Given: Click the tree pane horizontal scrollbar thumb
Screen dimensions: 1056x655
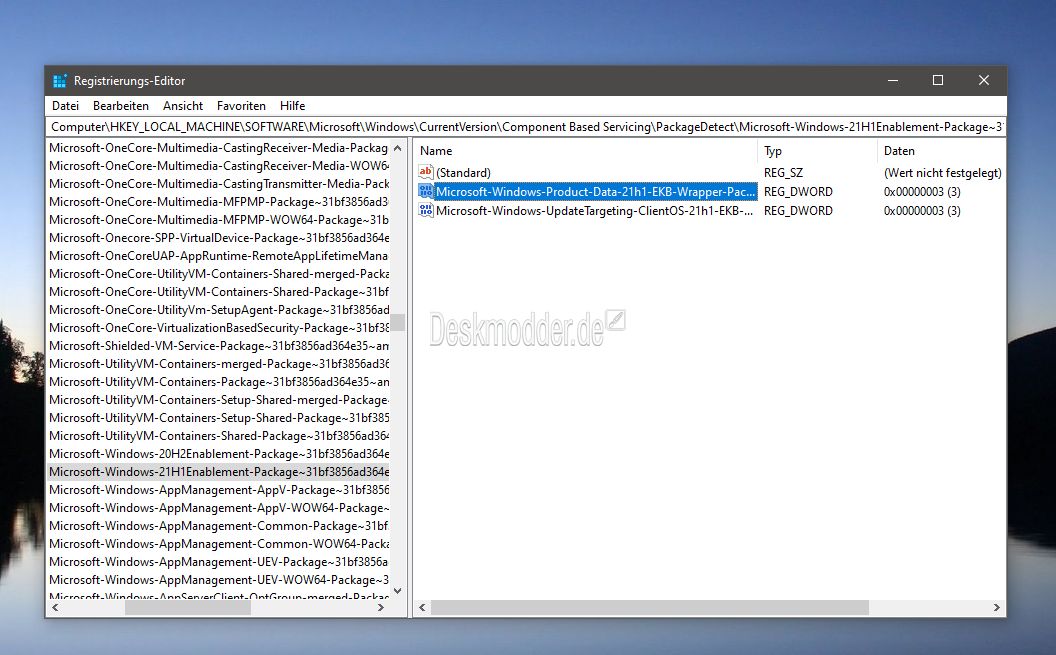Looking at the screenshot, I should point(188,607).
